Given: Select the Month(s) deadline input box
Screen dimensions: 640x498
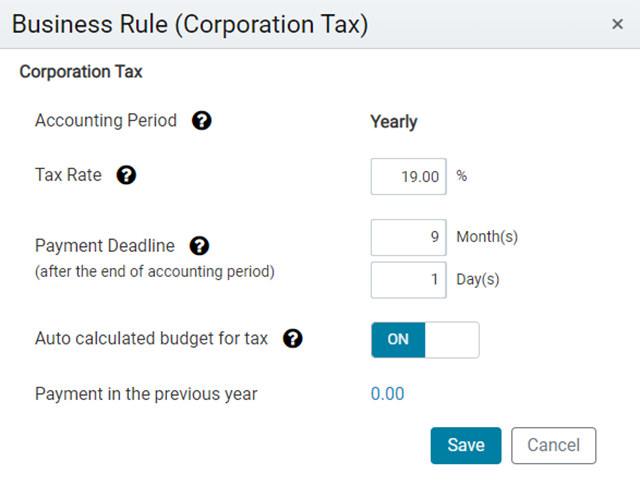Looking at the screenshot, I should pos(409,237).
